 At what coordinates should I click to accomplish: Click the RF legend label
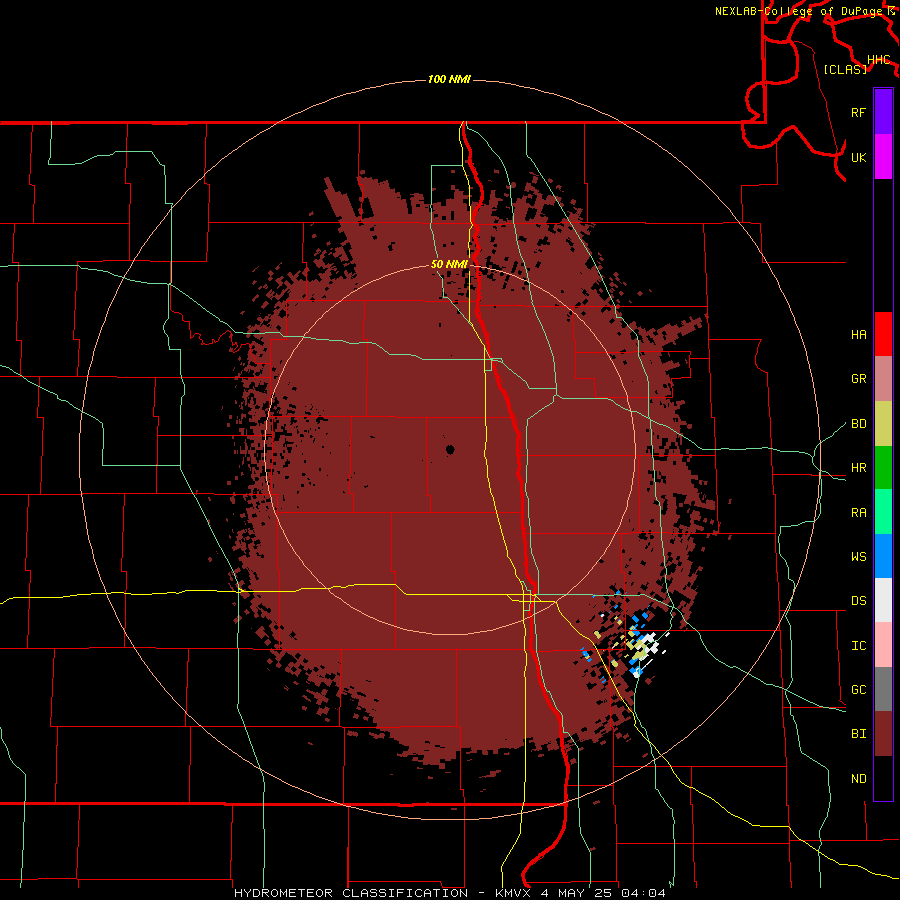(x=858, y=112)
